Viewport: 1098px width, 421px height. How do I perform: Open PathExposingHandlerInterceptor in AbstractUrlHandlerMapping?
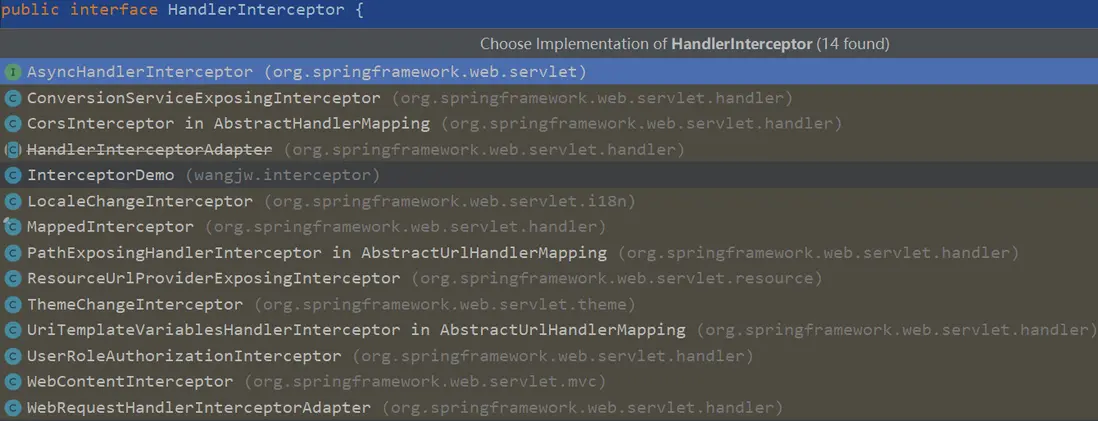[316, 253]
